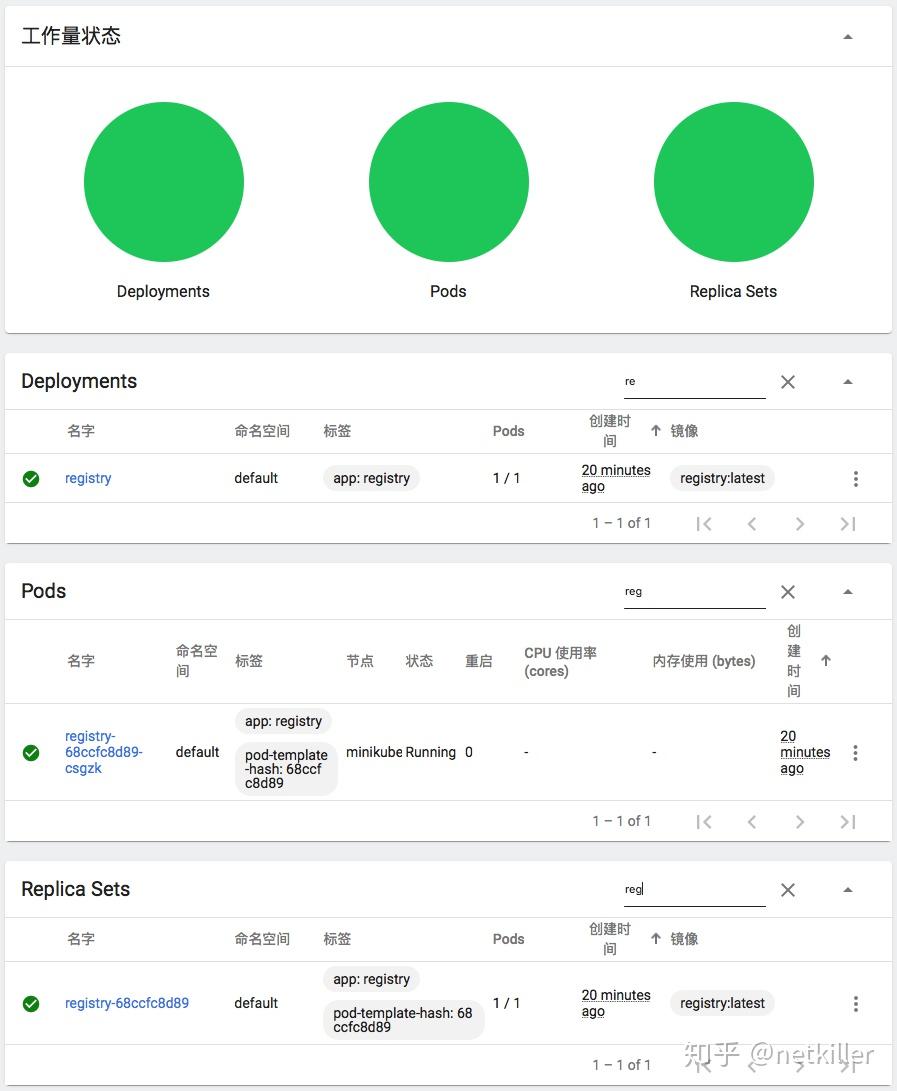Go to next page in Deployments table
Screen dimensions: 897x1091
click(x=799, y=523)
